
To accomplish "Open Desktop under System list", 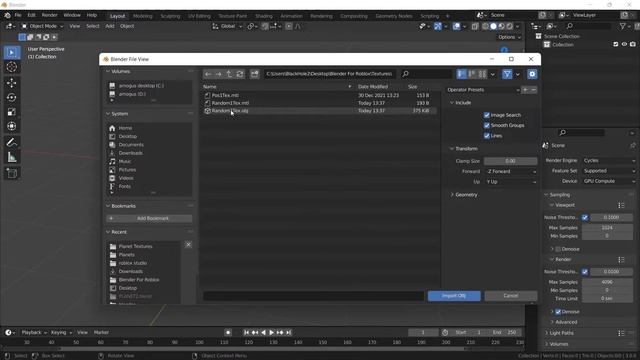I will [x=128, y=136].
